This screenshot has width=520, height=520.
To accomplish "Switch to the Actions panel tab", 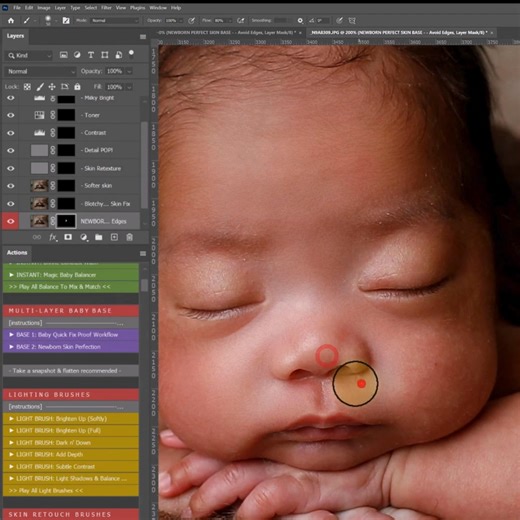I will tap(17, 253).
